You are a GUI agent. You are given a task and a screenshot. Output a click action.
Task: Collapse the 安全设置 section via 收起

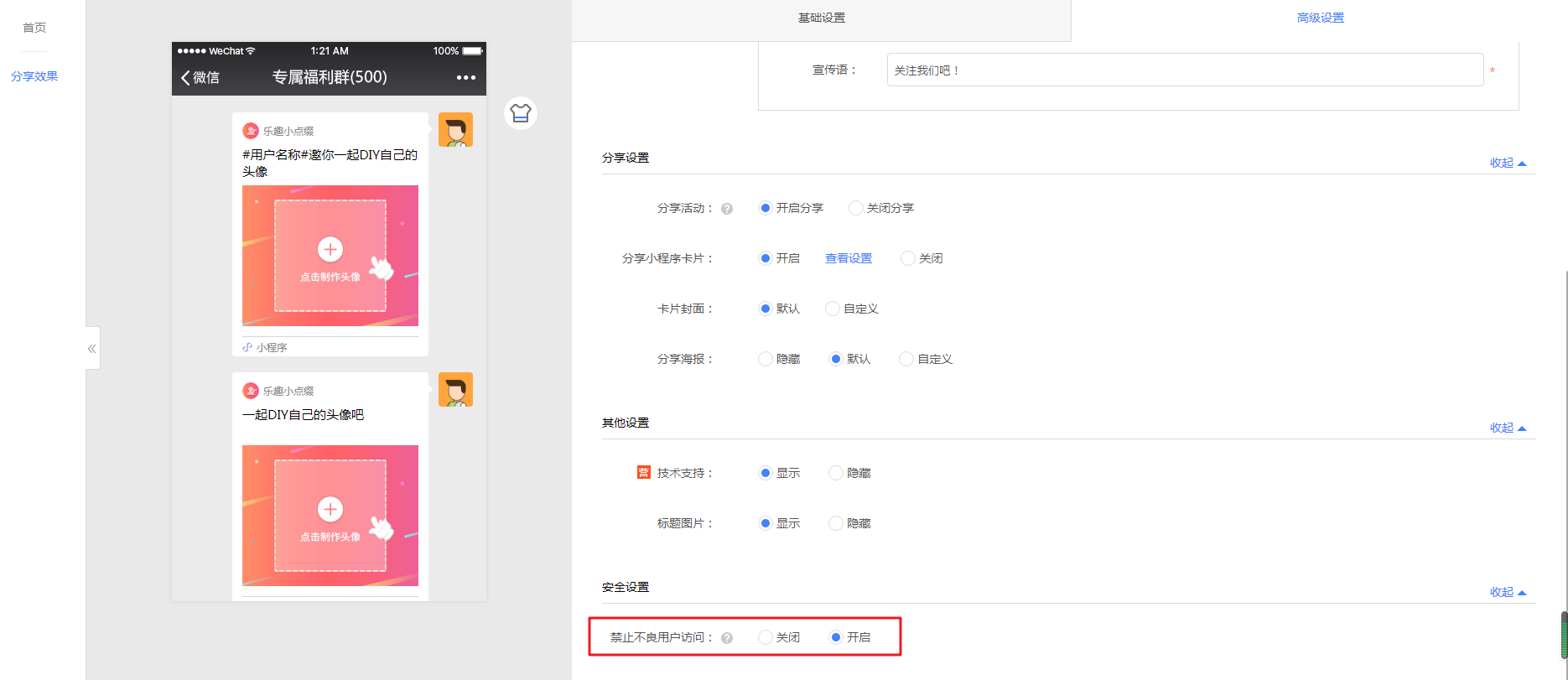[x=1508, y=592]
